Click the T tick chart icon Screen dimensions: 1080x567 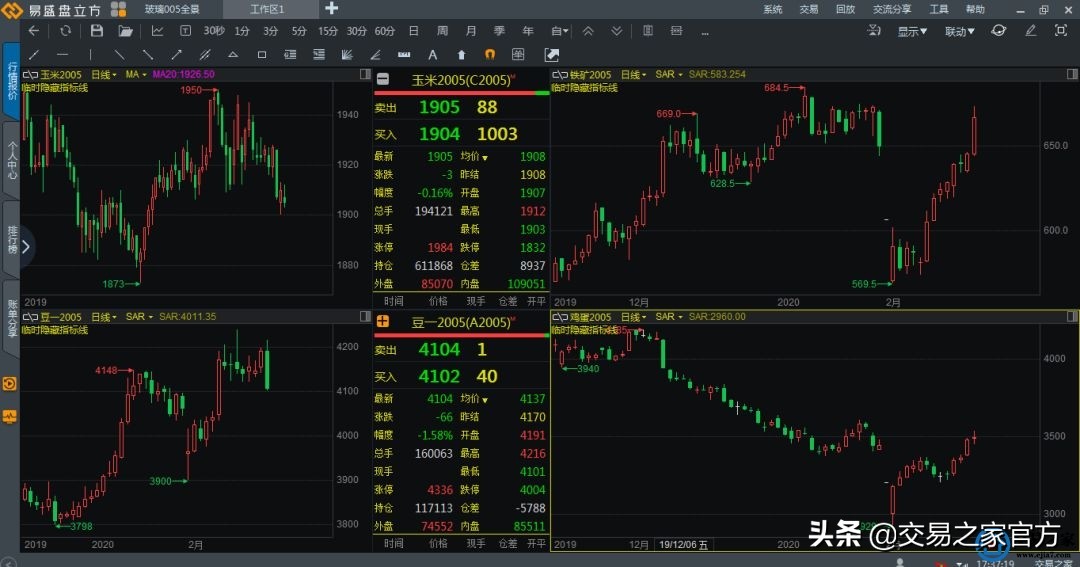tap(185, 30)
